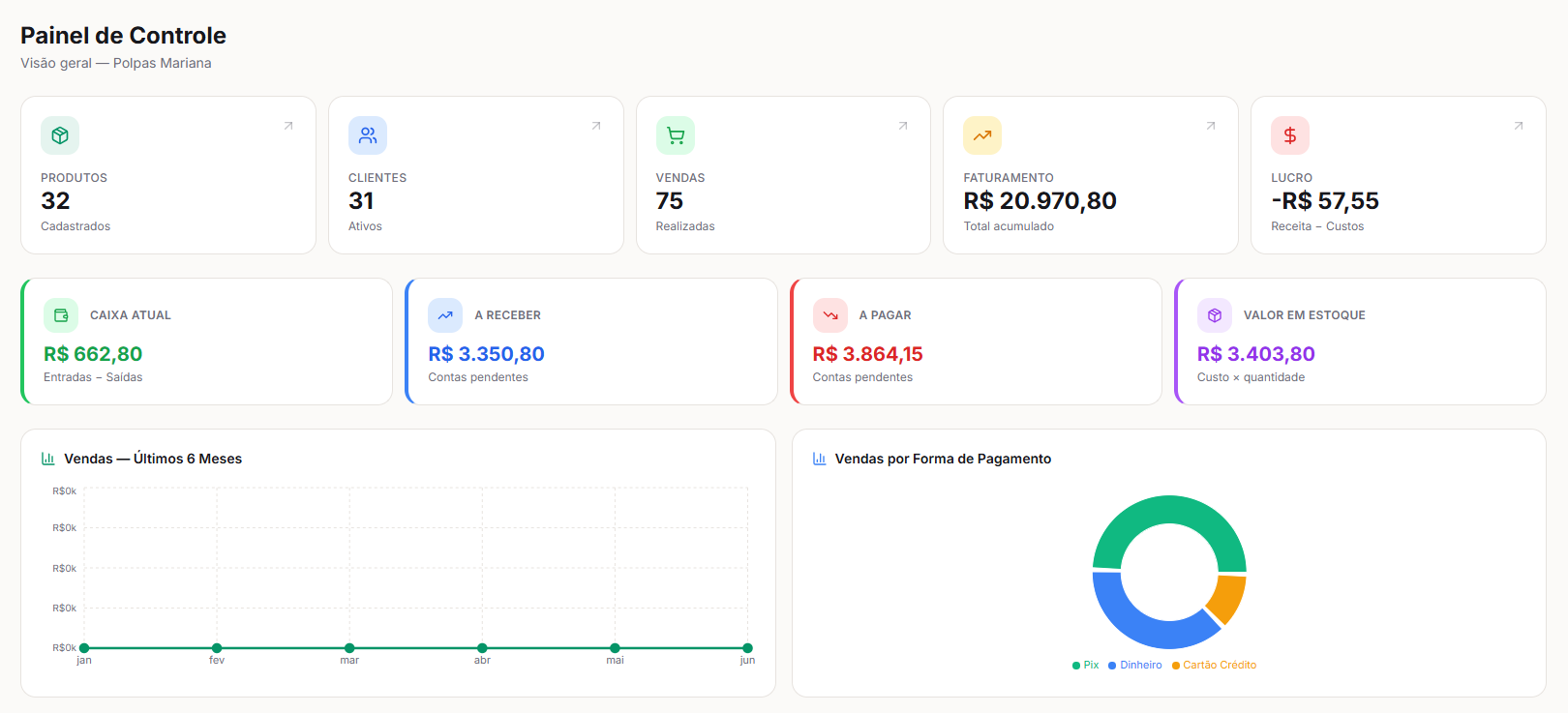Click the abr data point on sales chart
Screen dimensions: 1568x713
482,648
